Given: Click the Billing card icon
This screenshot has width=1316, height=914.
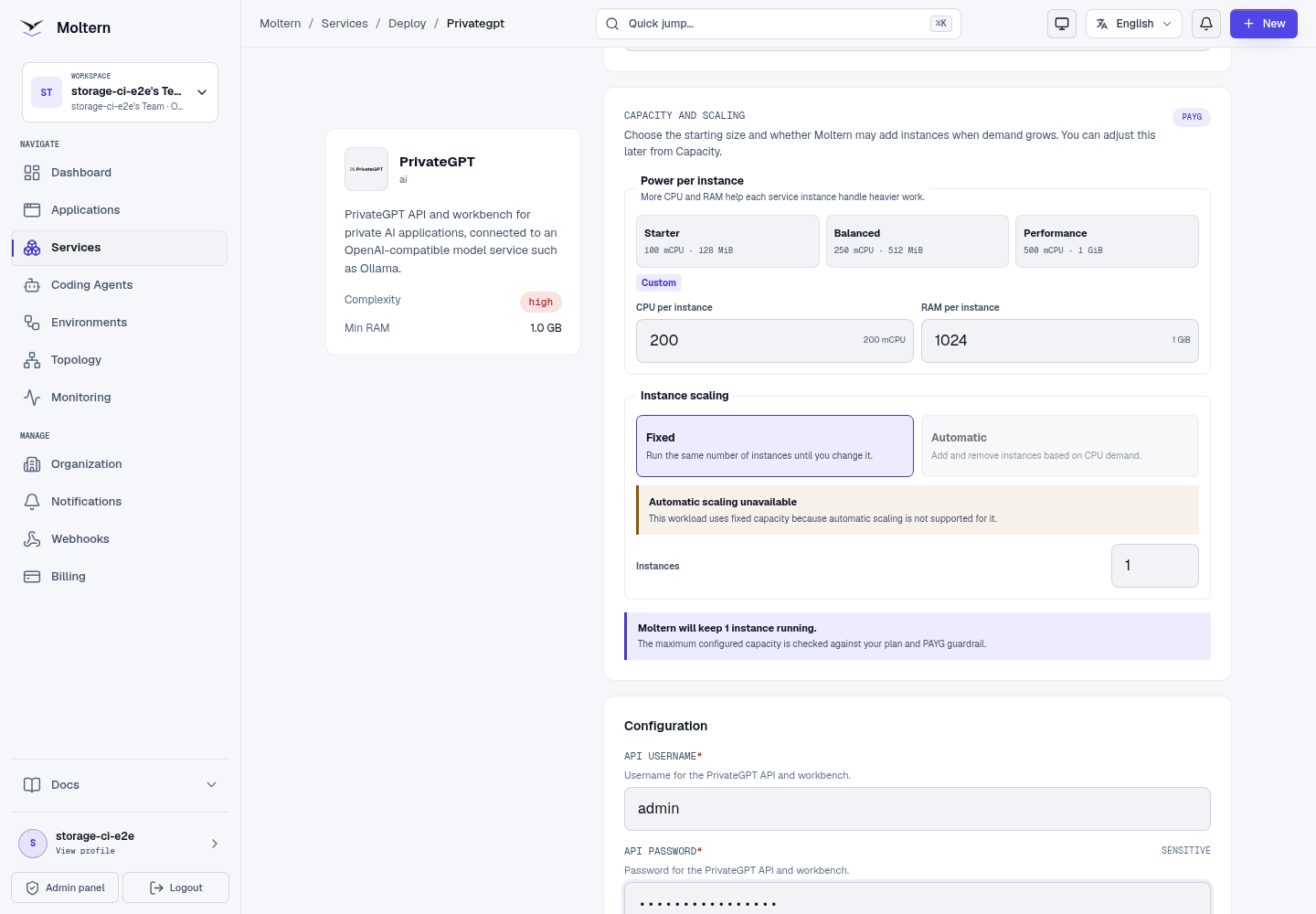Looking at the screenshot, I should 32,577.
